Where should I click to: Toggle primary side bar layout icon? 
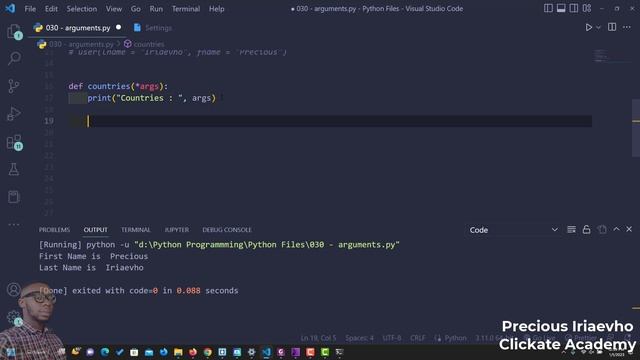pyautogui.click(x=548, y=8)
